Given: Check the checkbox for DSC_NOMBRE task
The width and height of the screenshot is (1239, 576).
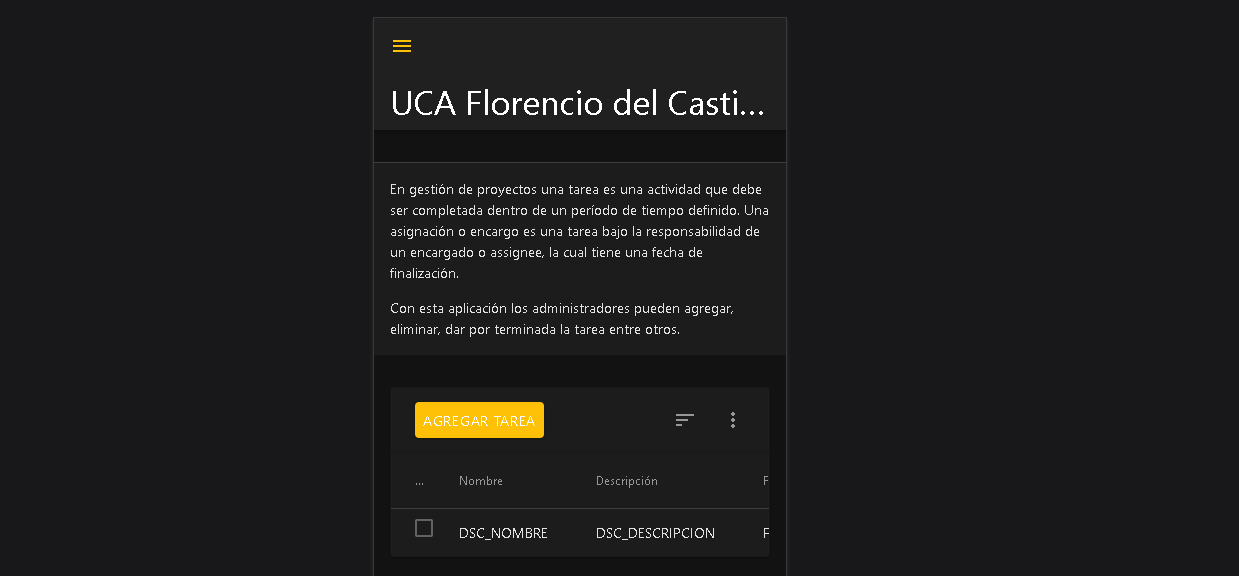Looking at the screenshot, I should coord(424,527).
